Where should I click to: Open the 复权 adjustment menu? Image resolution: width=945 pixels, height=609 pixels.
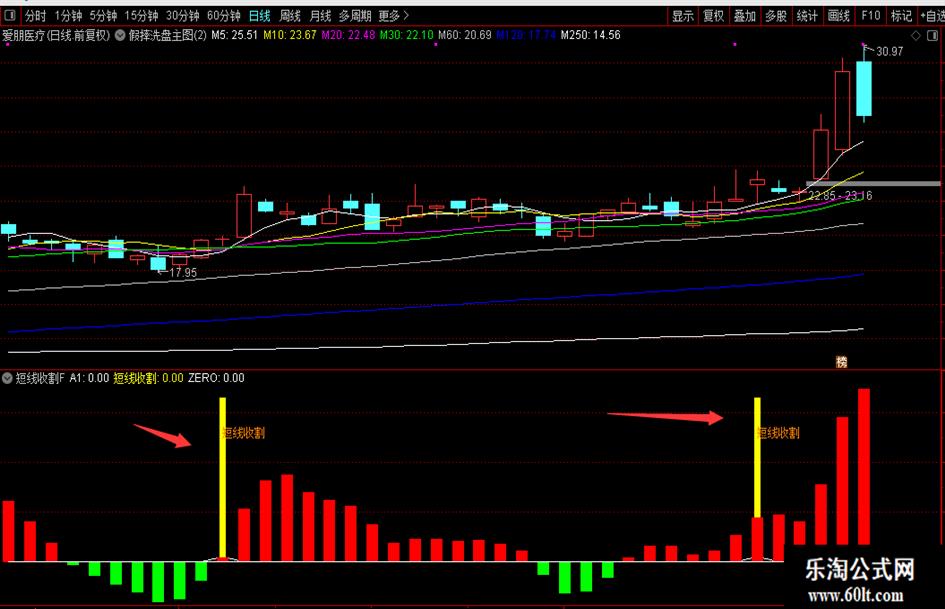click(714, 16)
